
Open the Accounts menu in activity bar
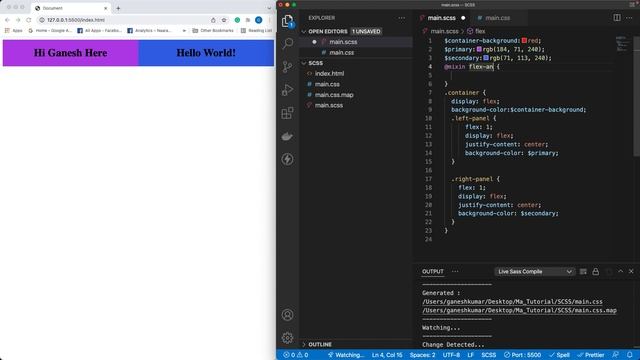point(288,315)
